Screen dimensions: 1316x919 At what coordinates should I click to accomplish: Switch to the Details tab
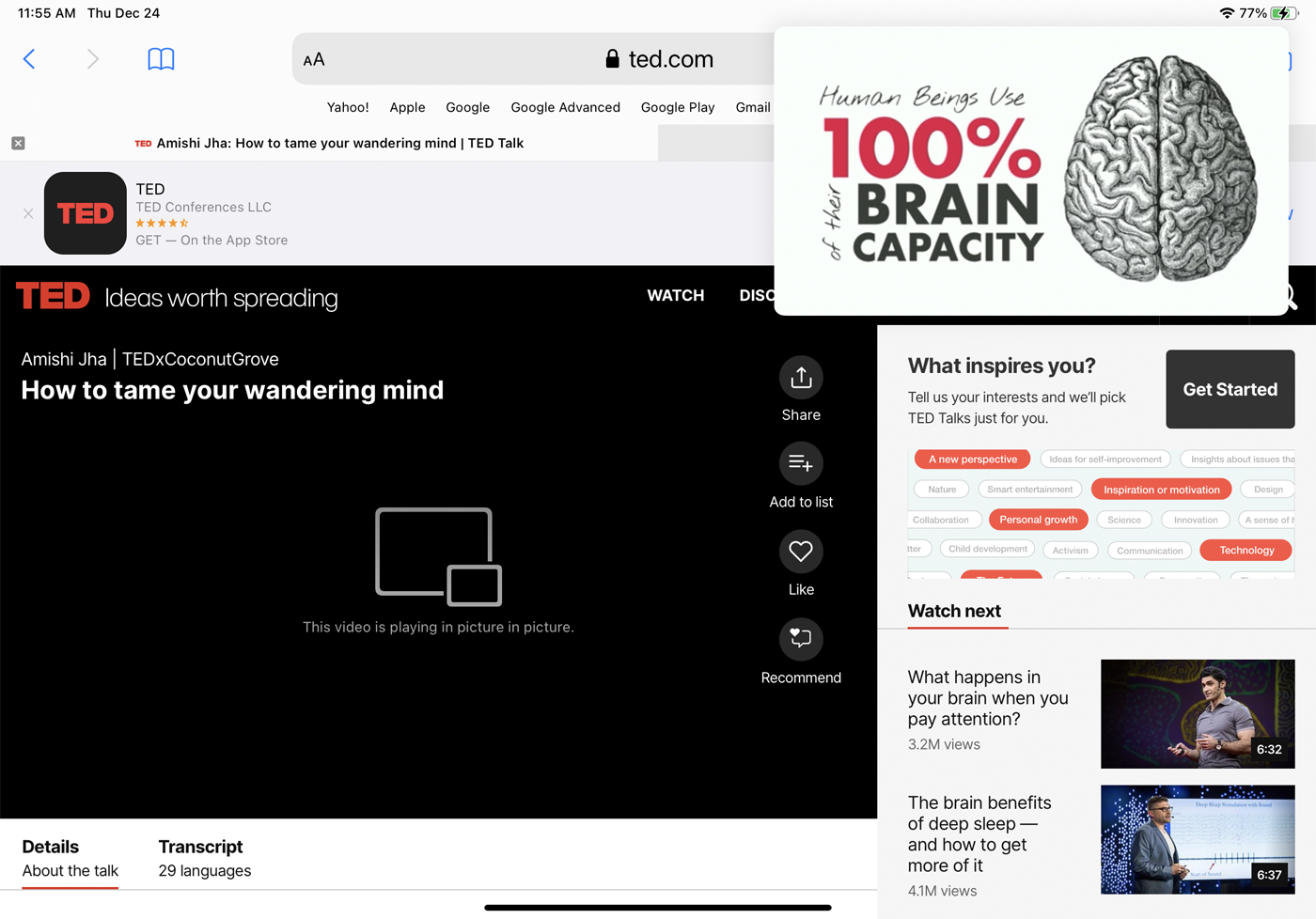(x=70, y=859)
